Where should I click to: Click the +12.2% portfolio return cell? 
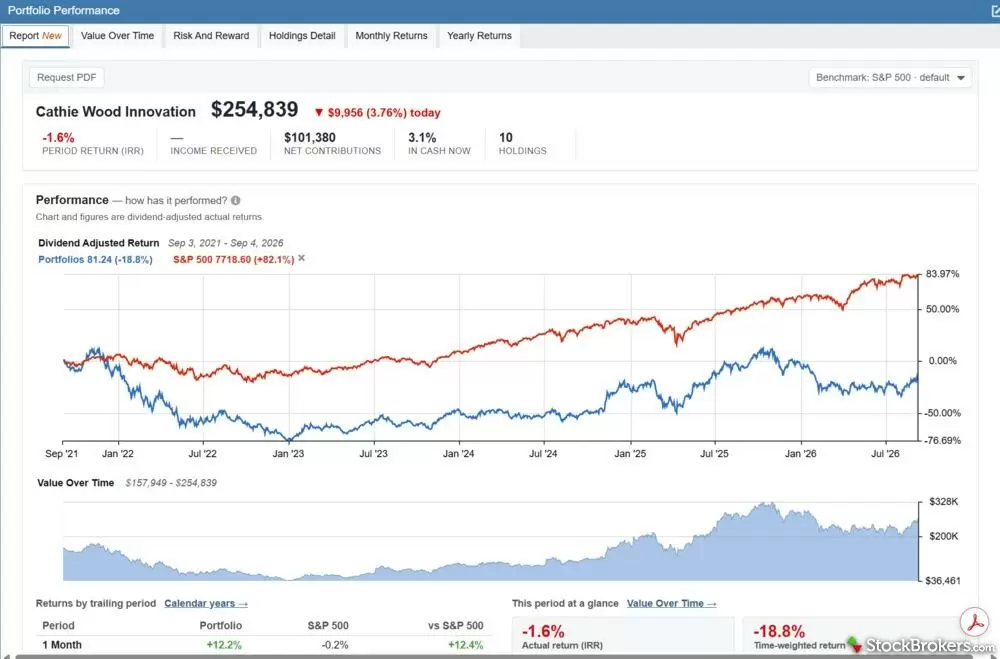[x=224, y=645]
